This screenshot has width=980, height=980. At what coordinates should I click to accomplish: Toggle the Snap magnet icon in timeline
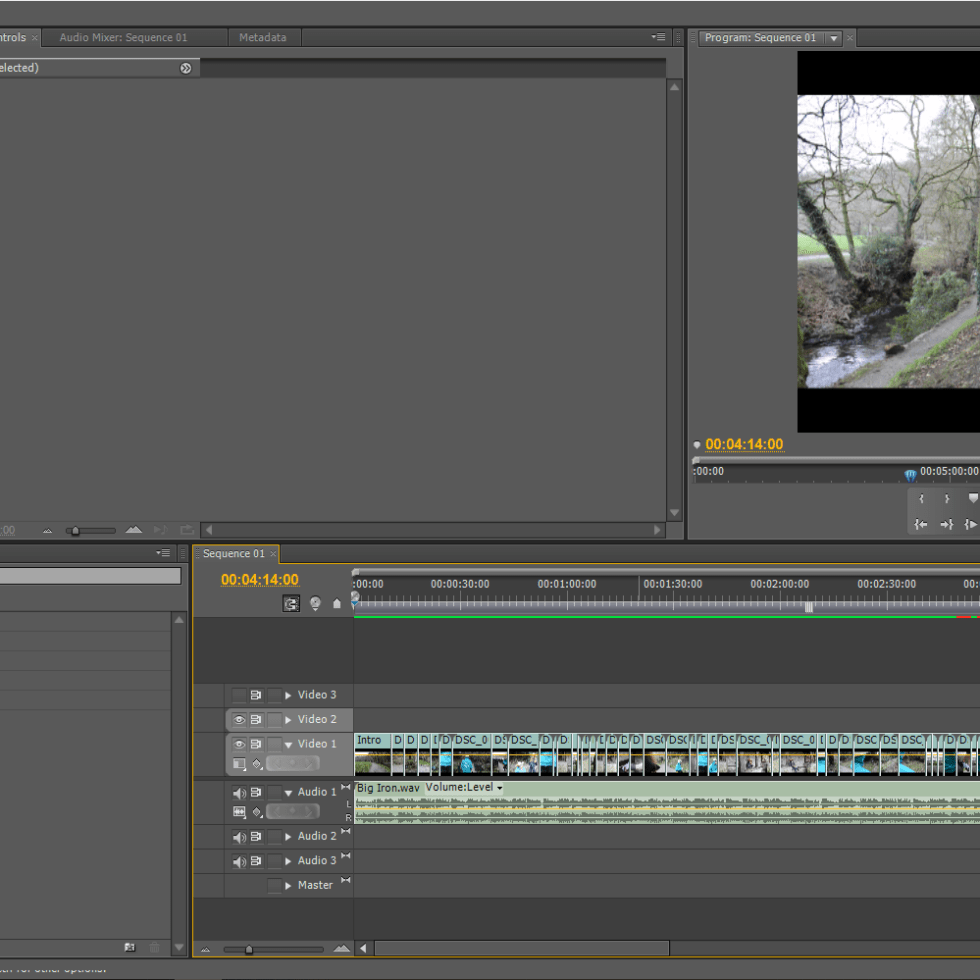tap(291, 604)
